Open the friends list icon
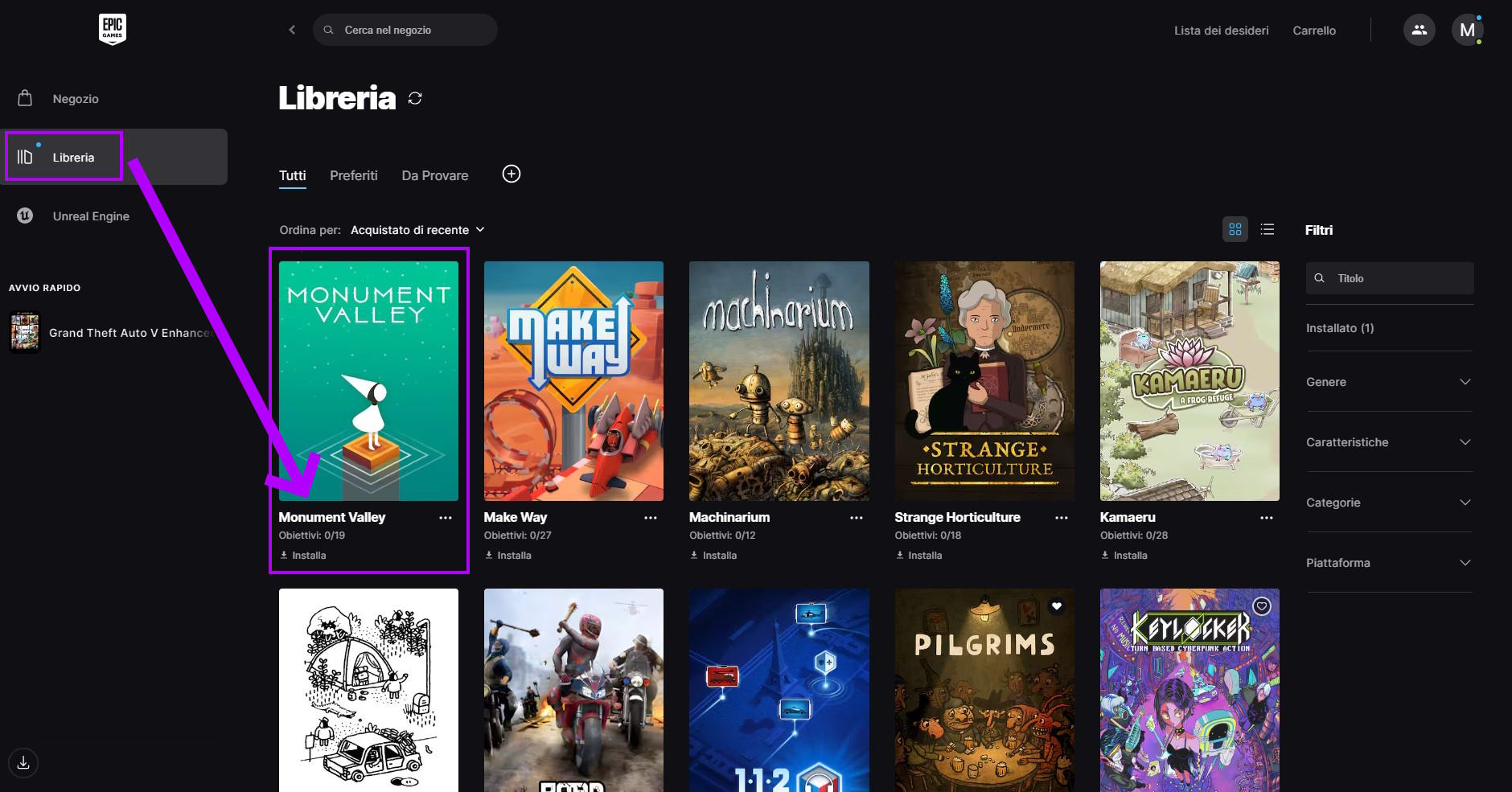Viewport: 1512px width, 792px height. click(x=1420, y=30)
